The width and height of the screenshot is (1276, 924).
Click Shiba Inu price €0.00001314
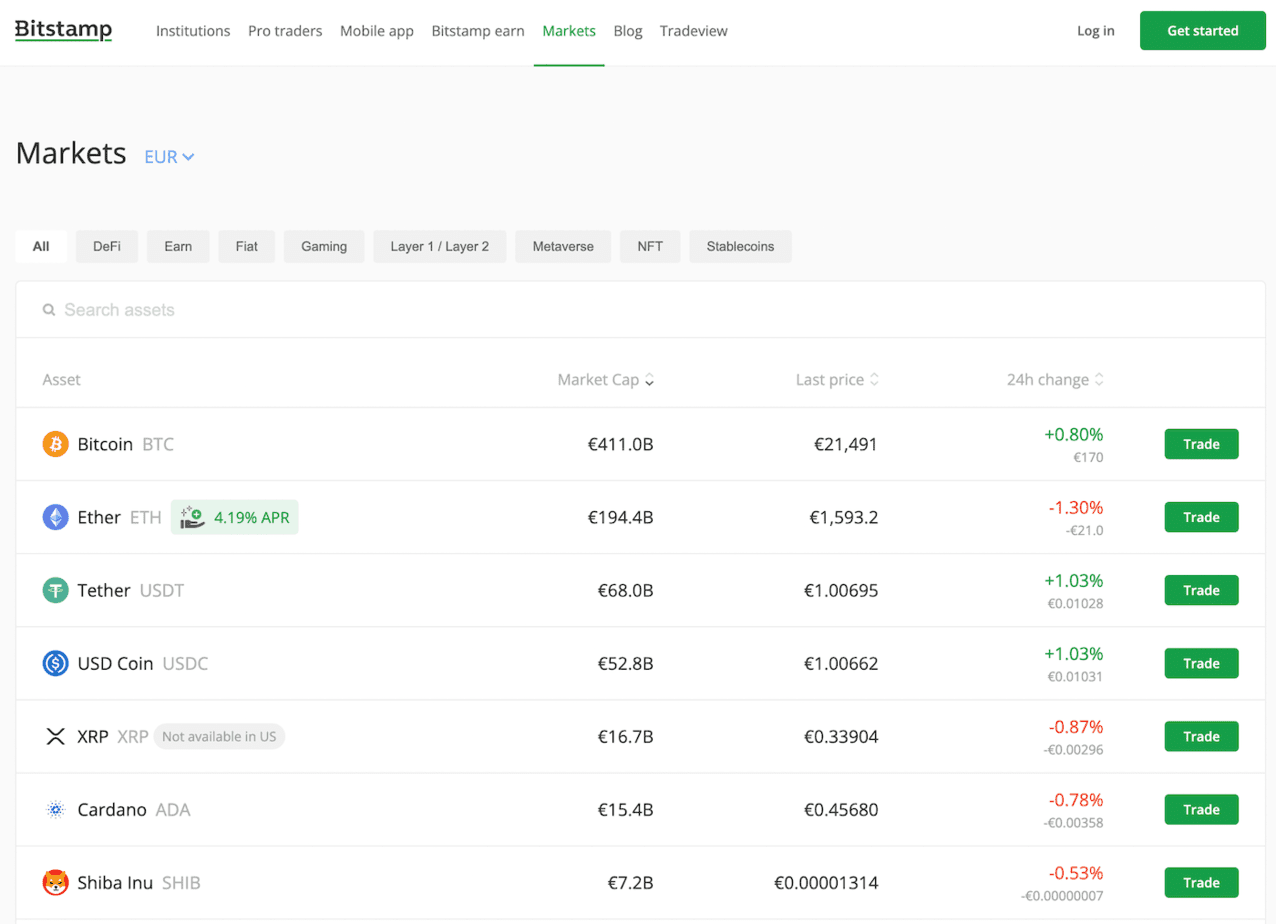(826, 882)
